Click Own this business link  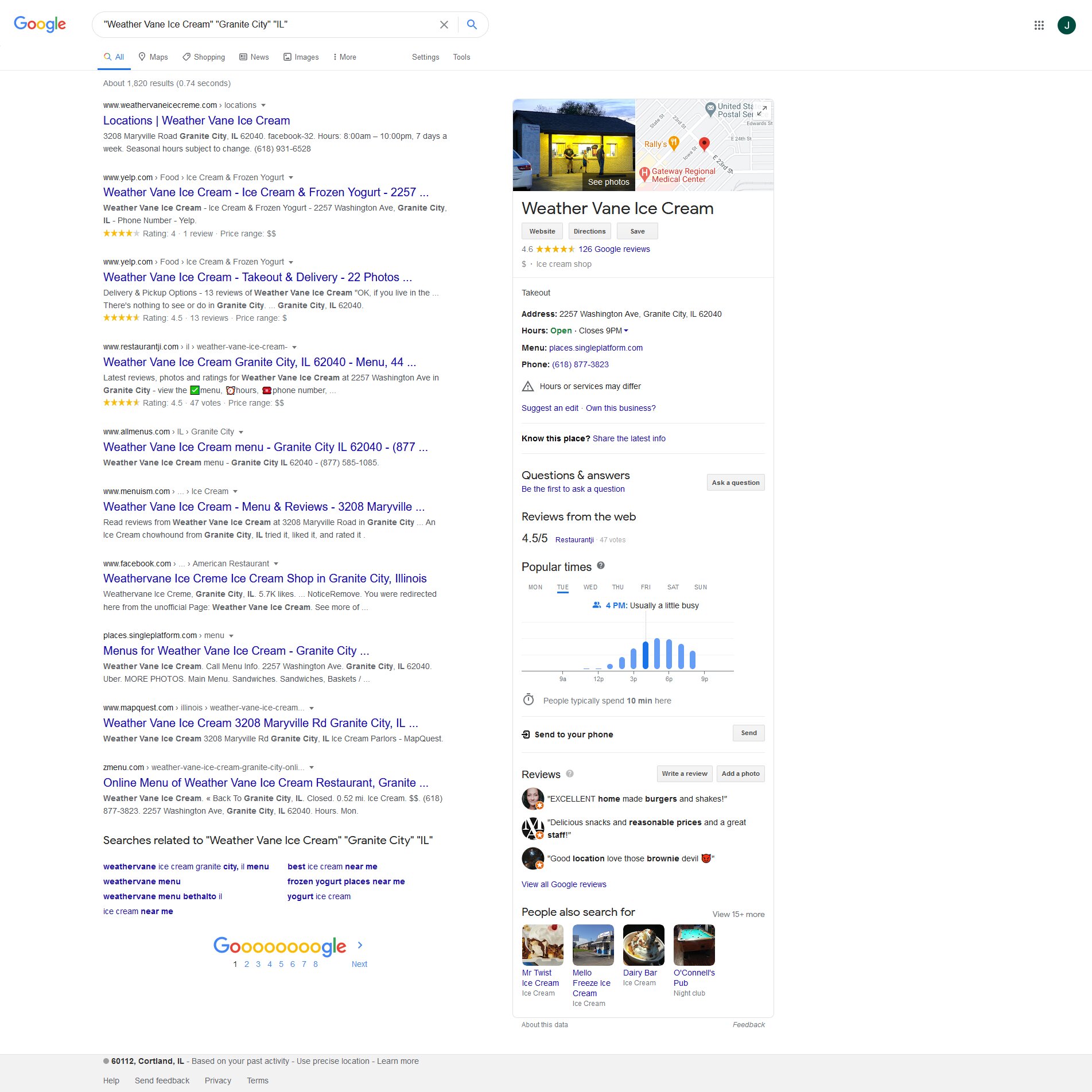point(620,408)
